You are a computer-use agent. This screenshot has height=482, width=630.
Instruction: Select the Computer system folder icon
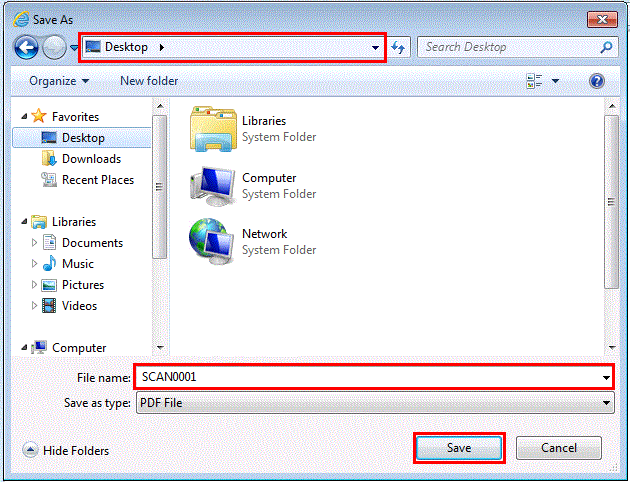(212, 185)
